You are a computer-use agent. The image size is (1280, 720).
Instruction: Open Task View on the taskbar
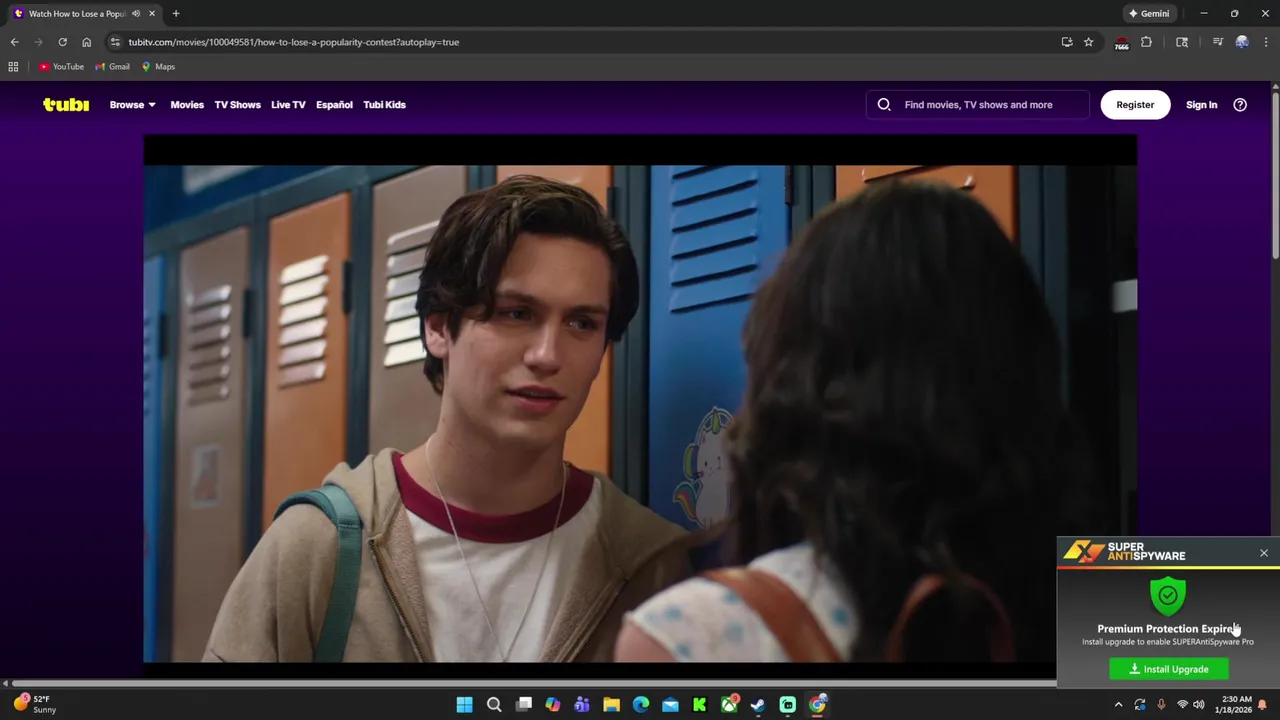523,705
